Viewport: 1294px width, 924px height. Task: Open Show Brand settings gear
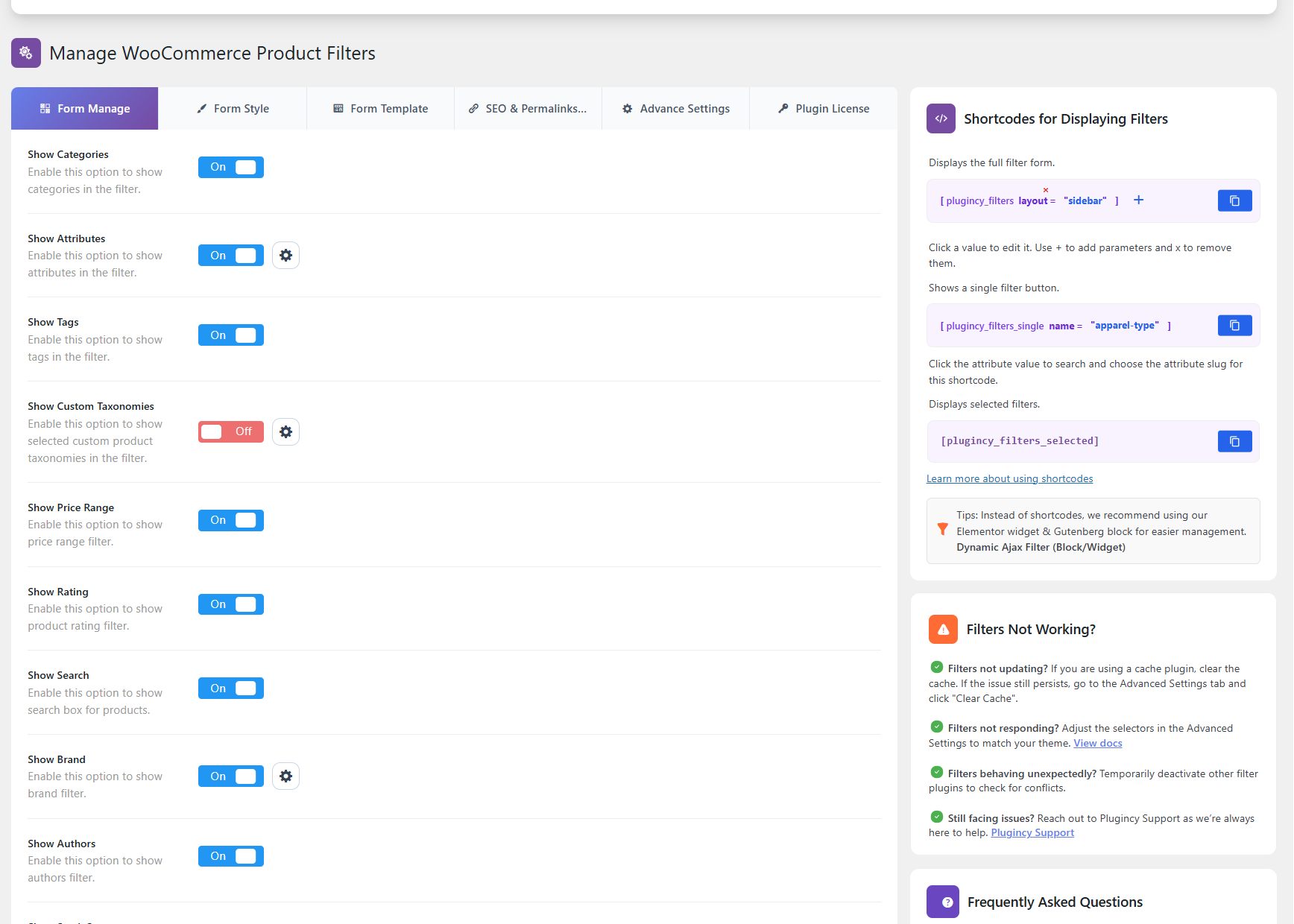285,776
